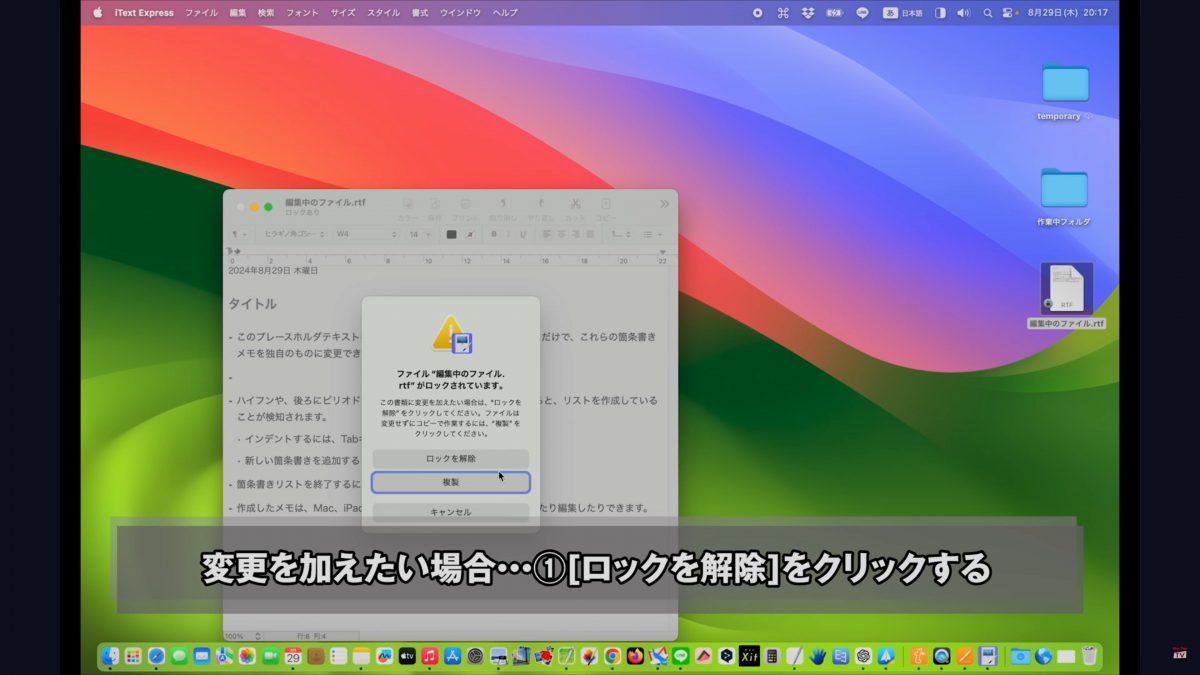Click the text highlight color swatch
Viewport: 1200px width, 675px height.
(468, 234)
